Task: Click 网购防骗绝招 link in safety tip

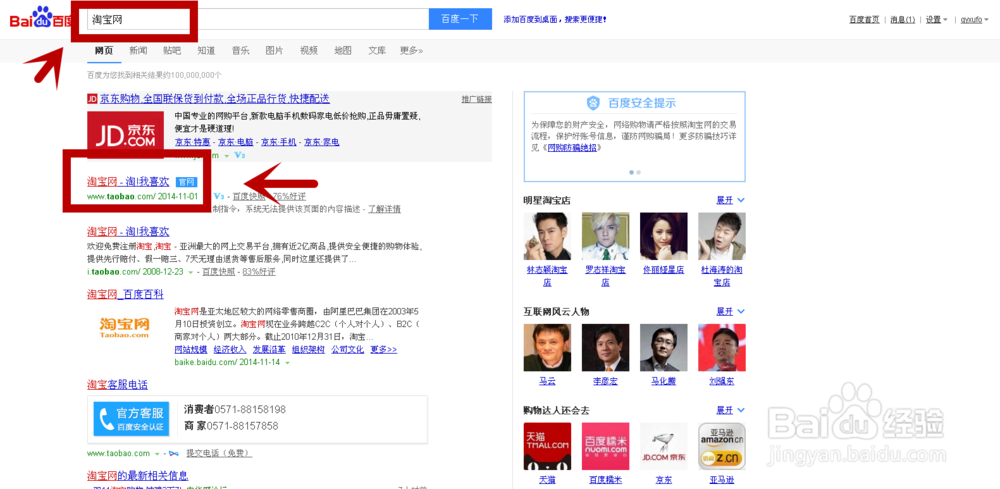Action: 573,148
